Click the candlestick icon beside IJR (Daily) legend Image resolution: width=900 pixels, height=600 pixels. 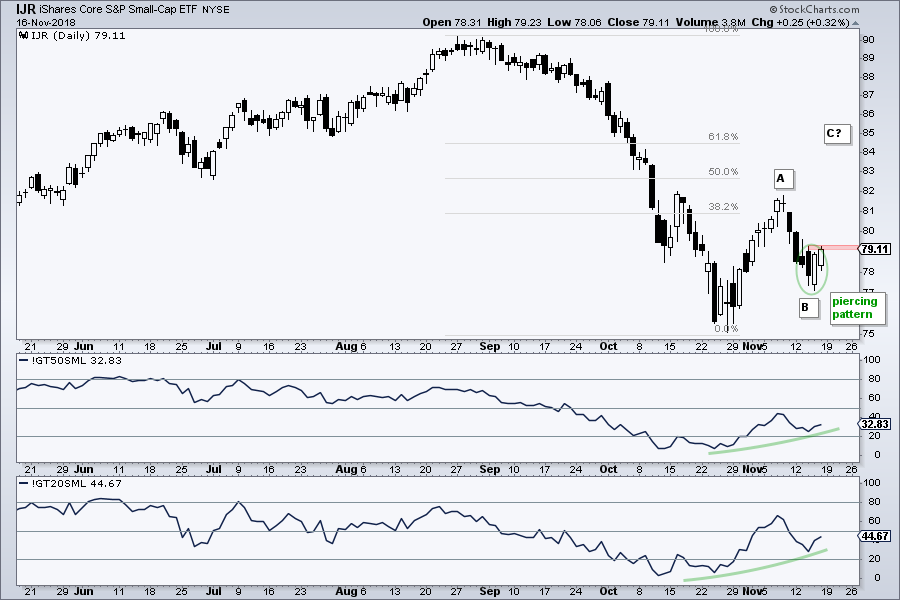click(23, 35)
